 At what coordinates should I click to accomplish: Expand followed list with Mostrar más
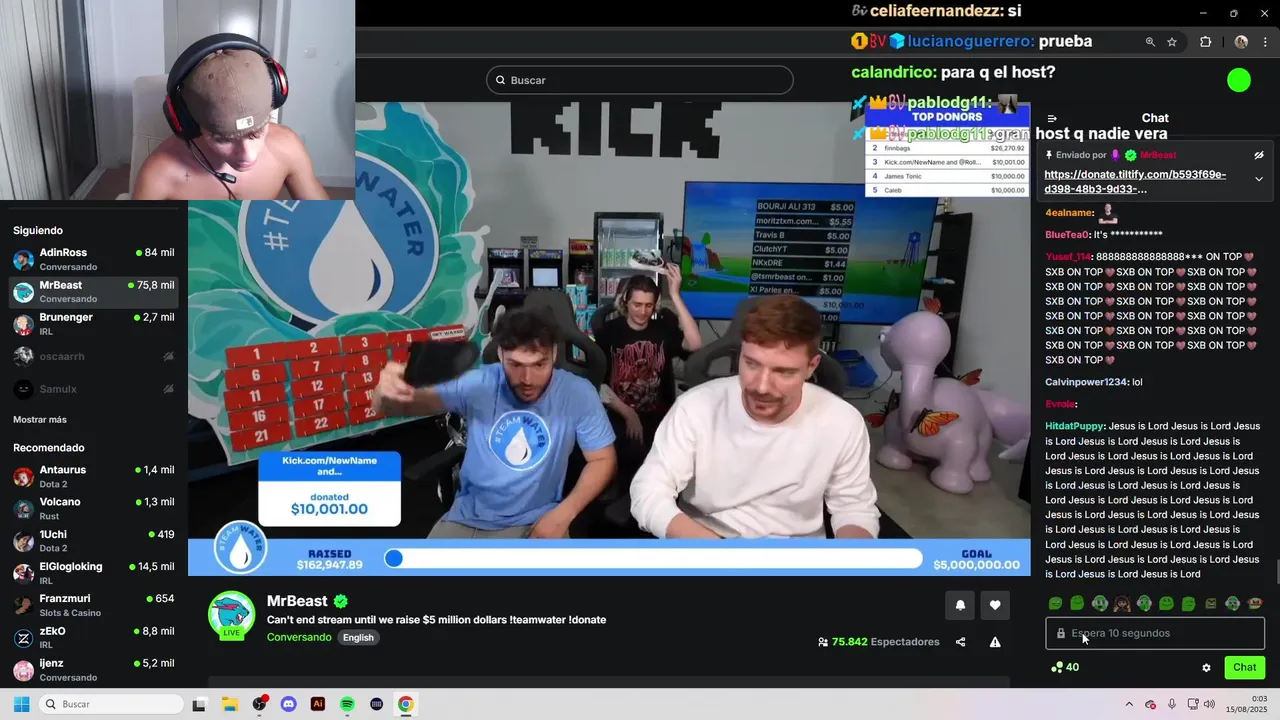[40, 419]
